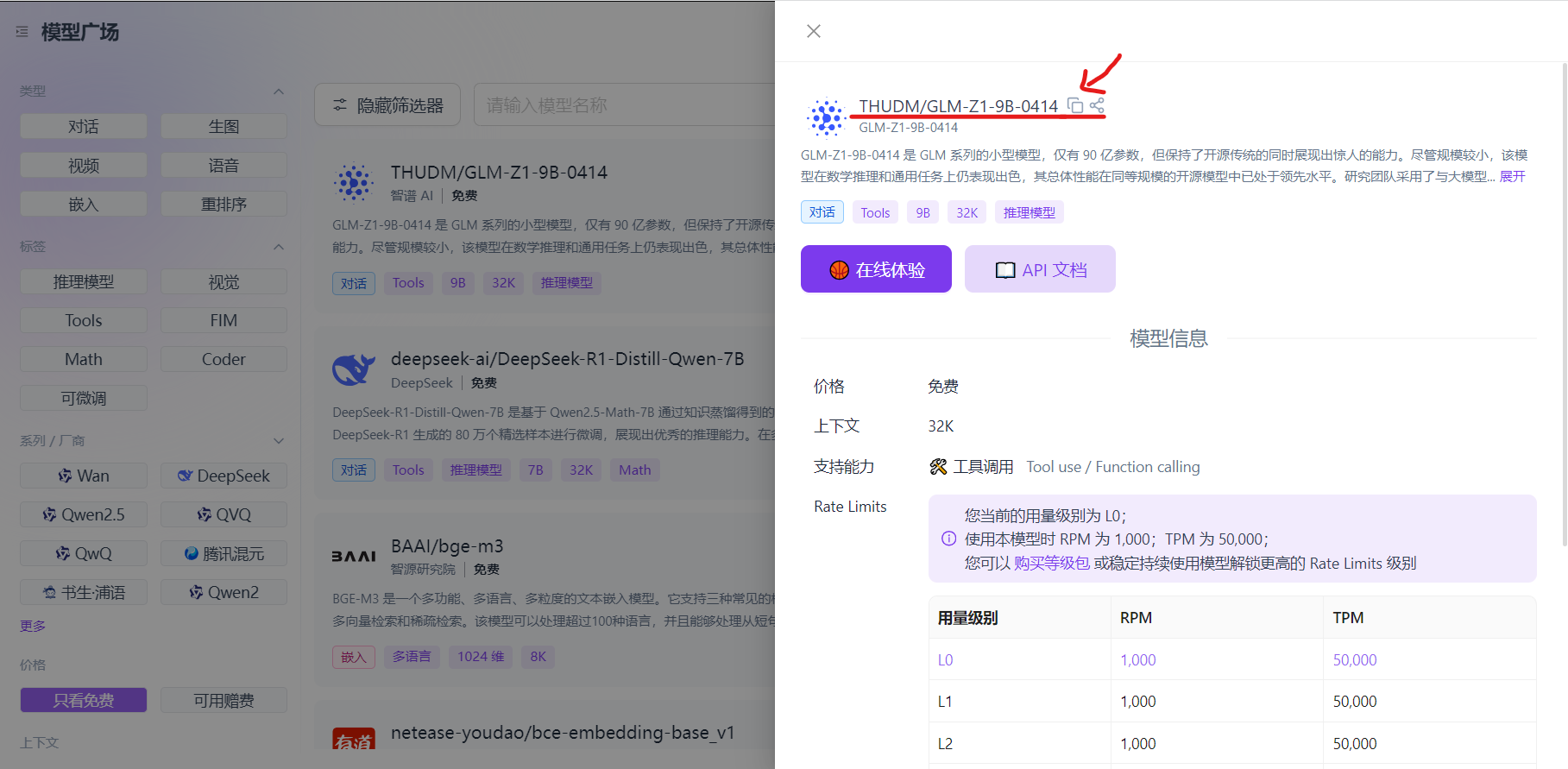The width and height of the screenshot is (1568, 769).
Task: Filter by 重排序 type
Action: (x=224, y=204)
